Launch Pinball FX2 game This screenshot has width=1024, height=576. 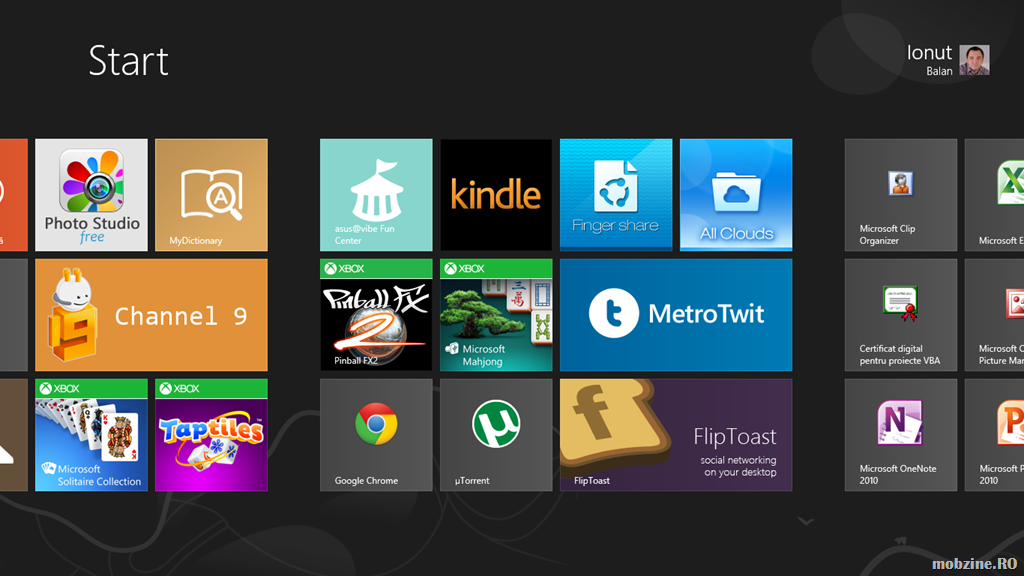[376, 315]
